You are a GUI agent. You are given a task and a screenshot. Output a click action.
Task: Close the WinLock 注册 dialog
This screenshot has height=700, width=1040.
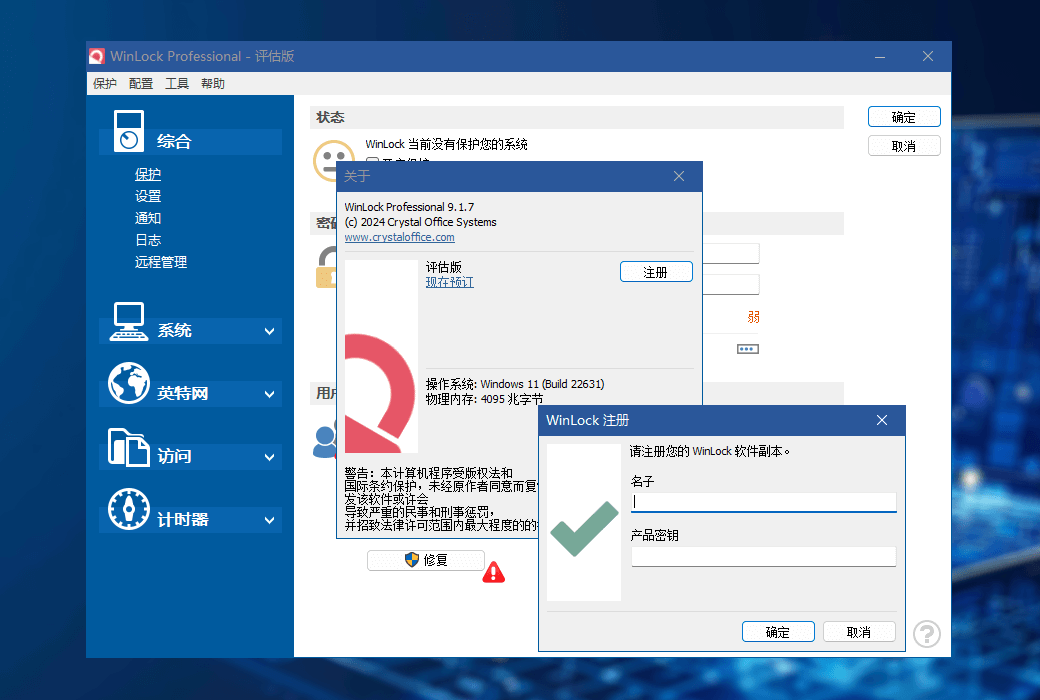pyautogui.click(x=881, y=420)
